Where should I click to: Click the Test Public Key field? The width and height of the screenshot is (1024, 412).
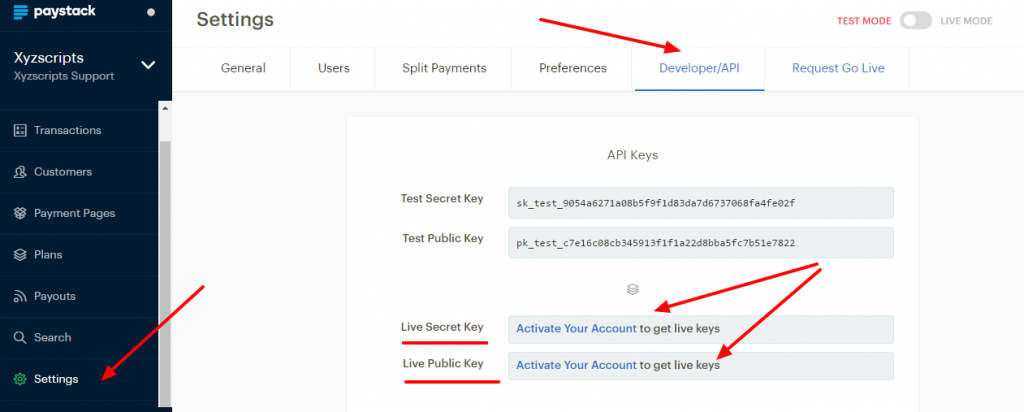coord(701,243)
